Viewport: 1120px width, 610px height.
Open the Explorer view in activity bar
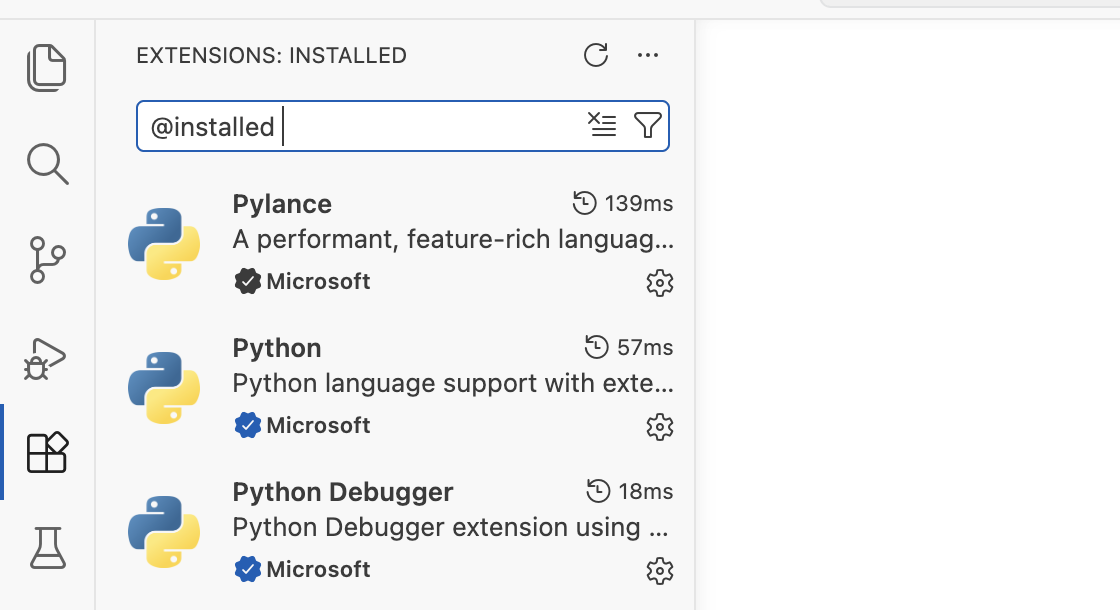tap(47, 68)
